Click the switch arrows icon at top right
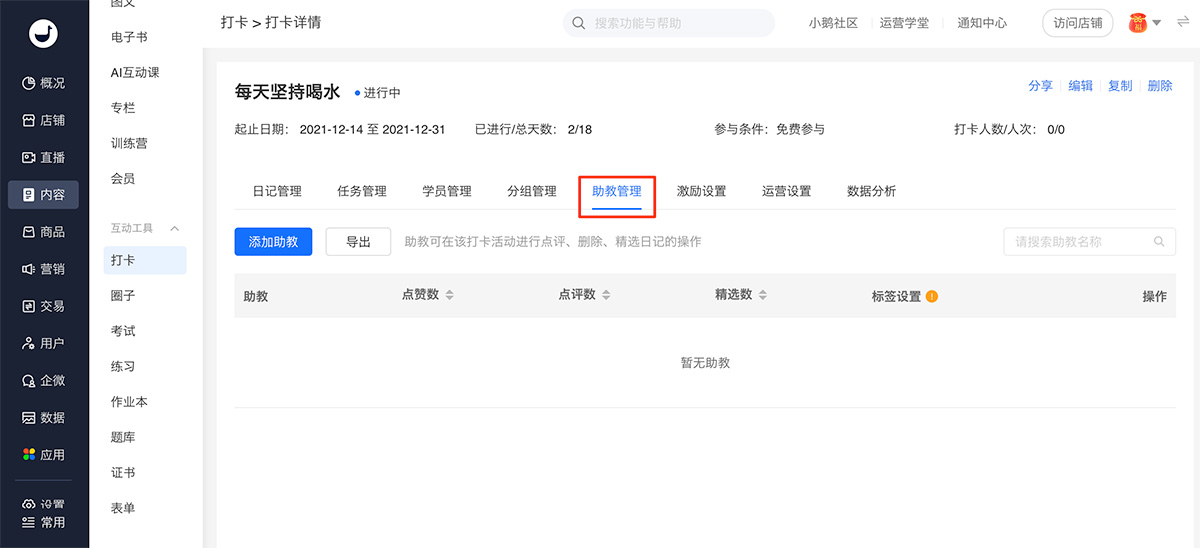The image size is (1200, 548). [1183, 23]
